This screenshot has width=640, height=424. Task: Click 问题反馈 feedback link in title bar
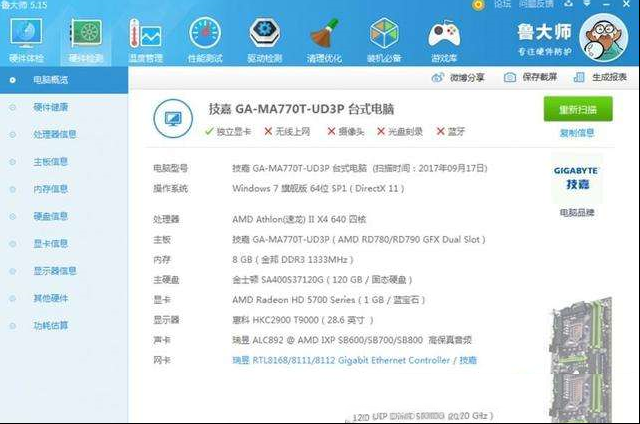pos(536,4)
